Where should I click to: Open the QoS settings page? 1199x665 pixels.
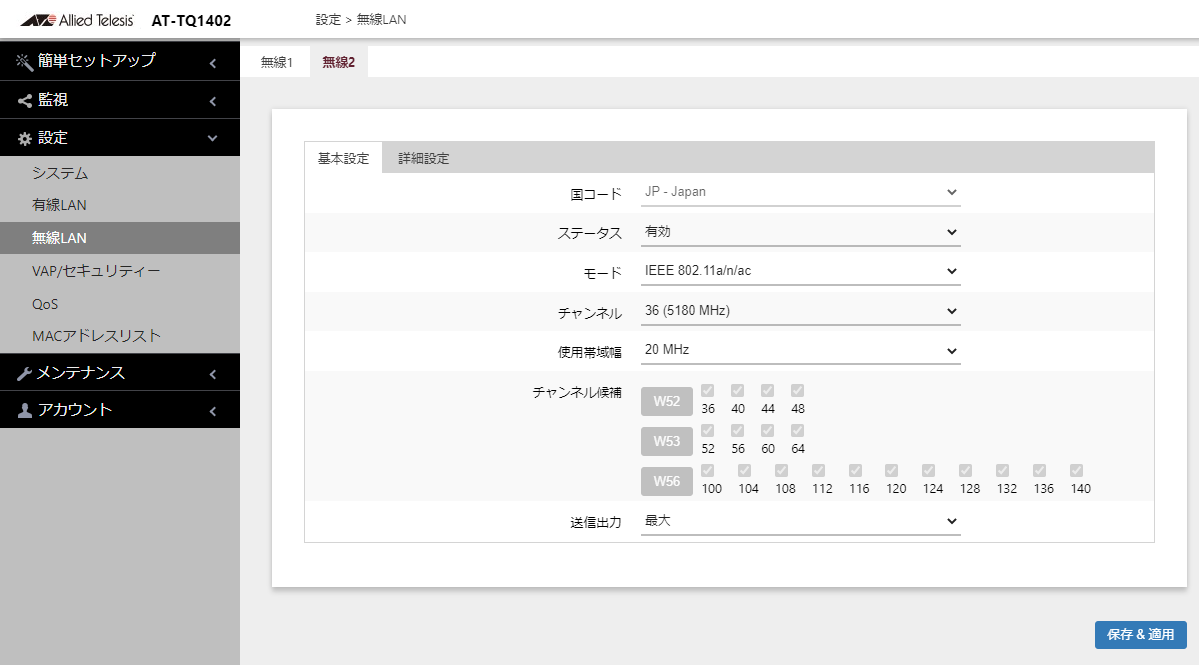[x=120, y=303]
